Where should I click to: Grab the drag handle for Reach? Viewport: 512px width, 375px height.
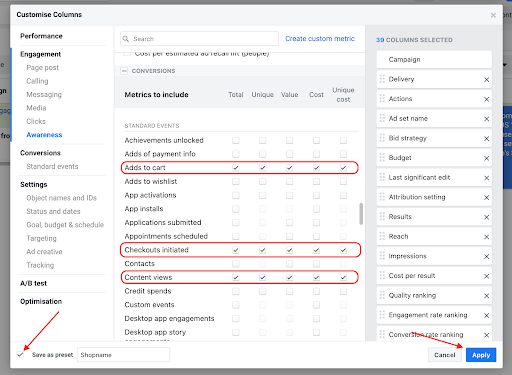point(382,236)
